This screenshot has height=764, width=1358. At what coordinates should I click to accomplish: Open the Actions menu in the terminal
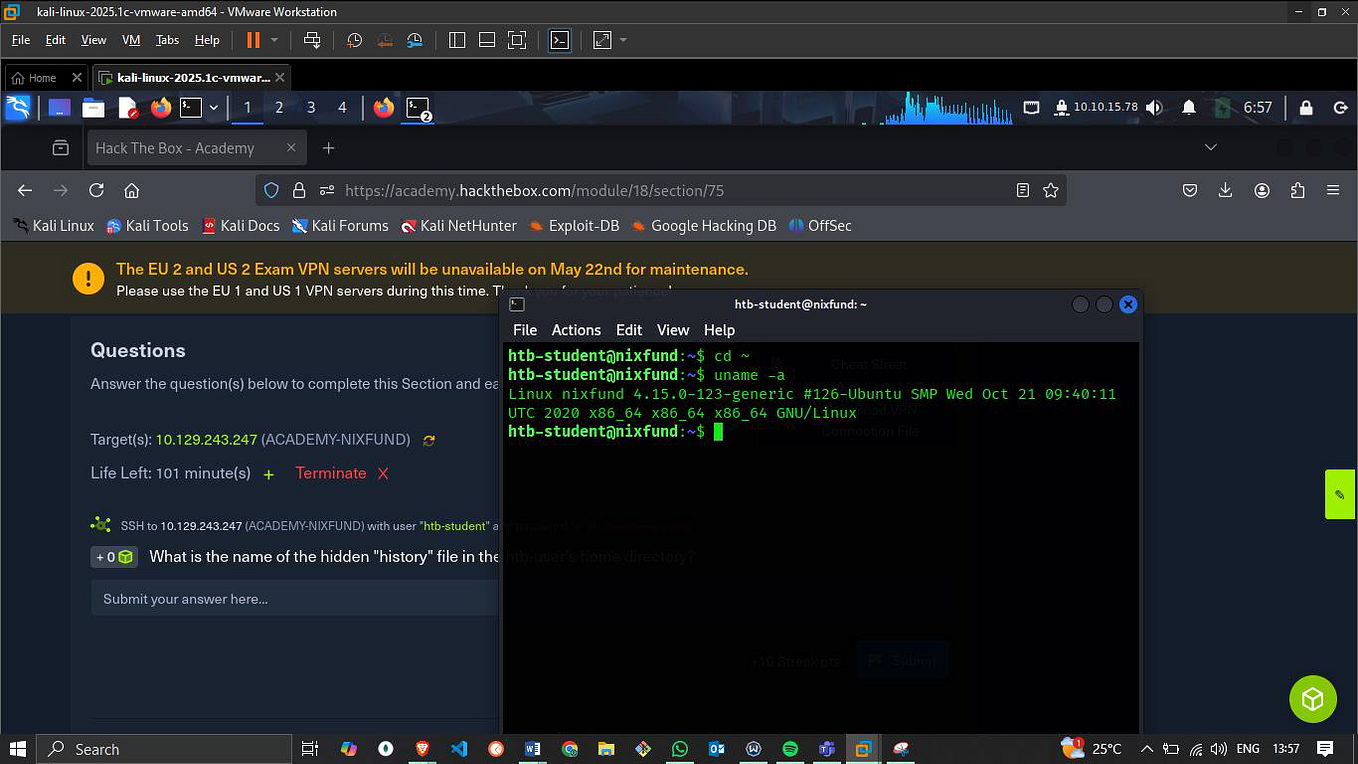[x=576, y=330]
